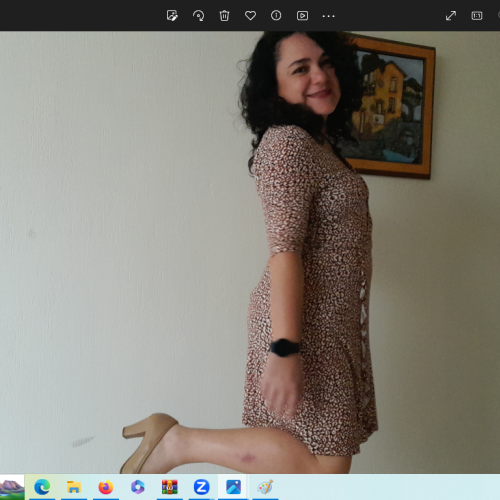
Task: Click the displayed photo of the woman
Action: [x=250, y=252]
